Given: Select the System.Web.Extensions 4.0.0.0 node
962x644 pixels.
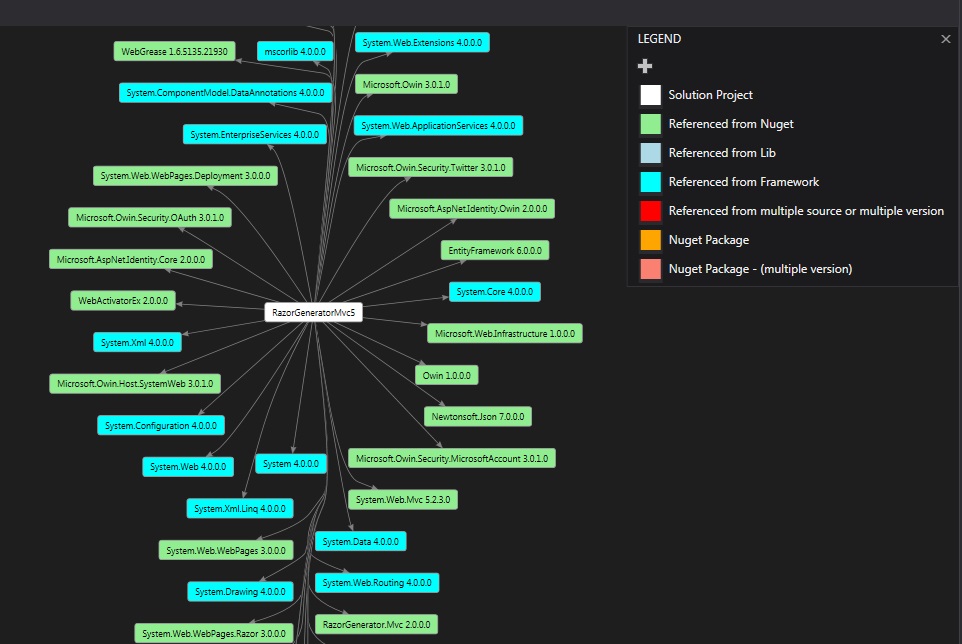Looking at the screenshot, I should click(422, 42).
